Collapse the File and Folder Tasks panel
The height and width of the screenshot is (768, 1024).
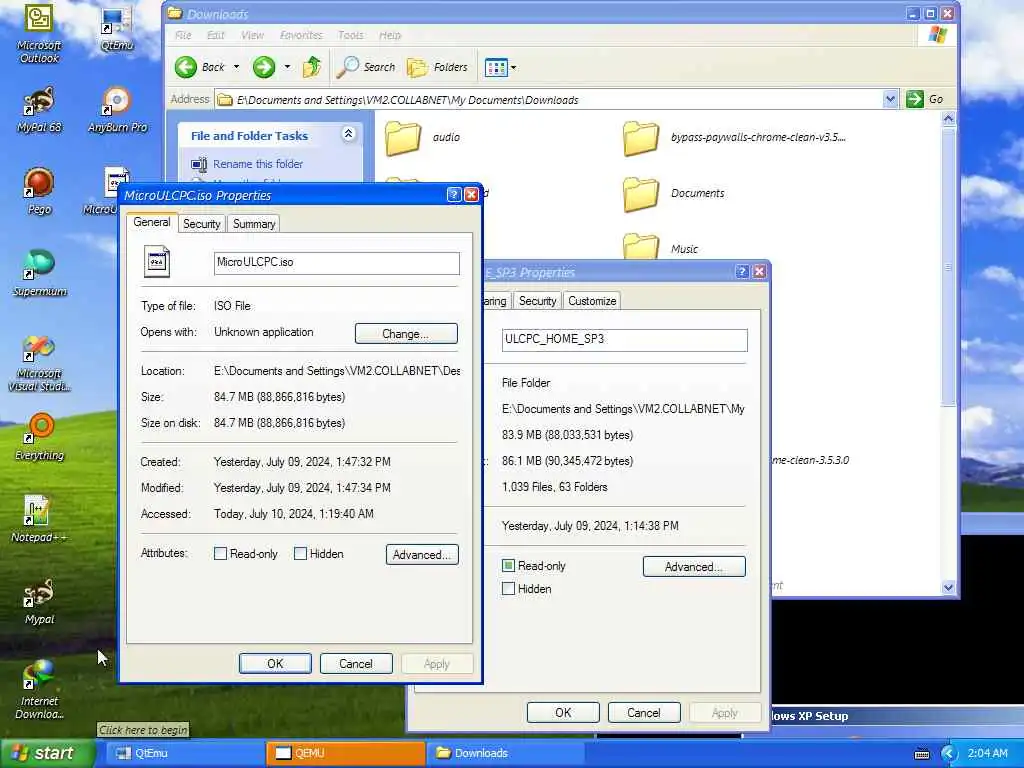pos(348,134)
